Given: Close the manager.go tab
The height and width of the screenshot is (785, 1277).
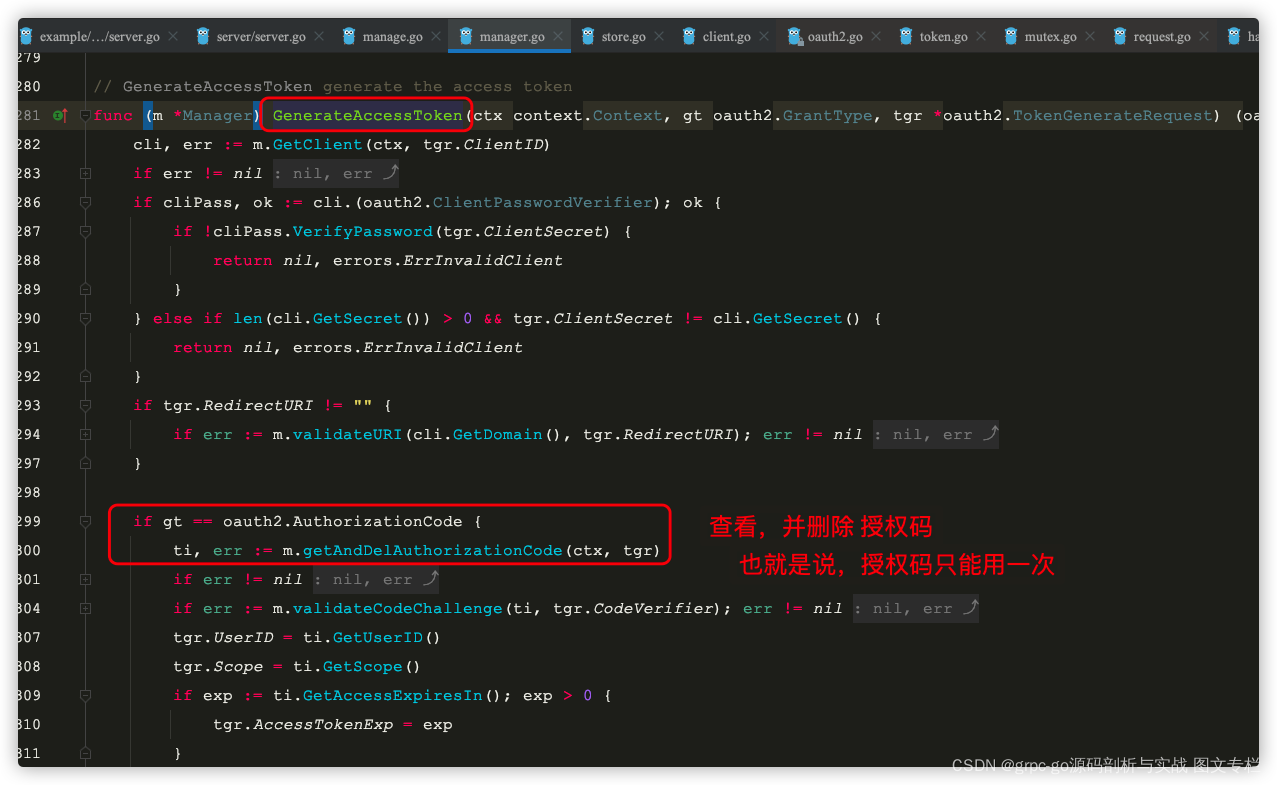Looking at the screenshot, I should click(558, 37).
